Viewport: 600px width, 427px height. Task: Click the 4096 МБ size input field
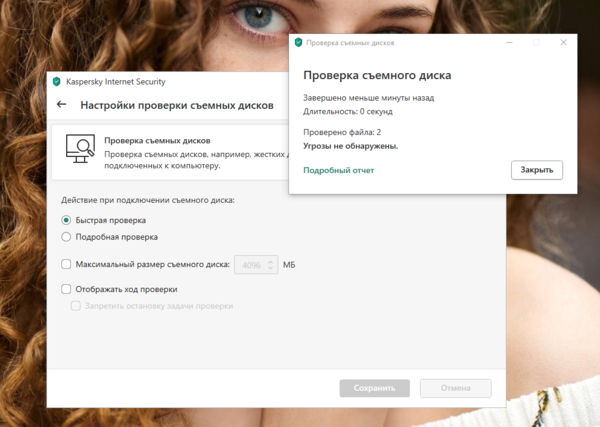(x=256, y=265)
